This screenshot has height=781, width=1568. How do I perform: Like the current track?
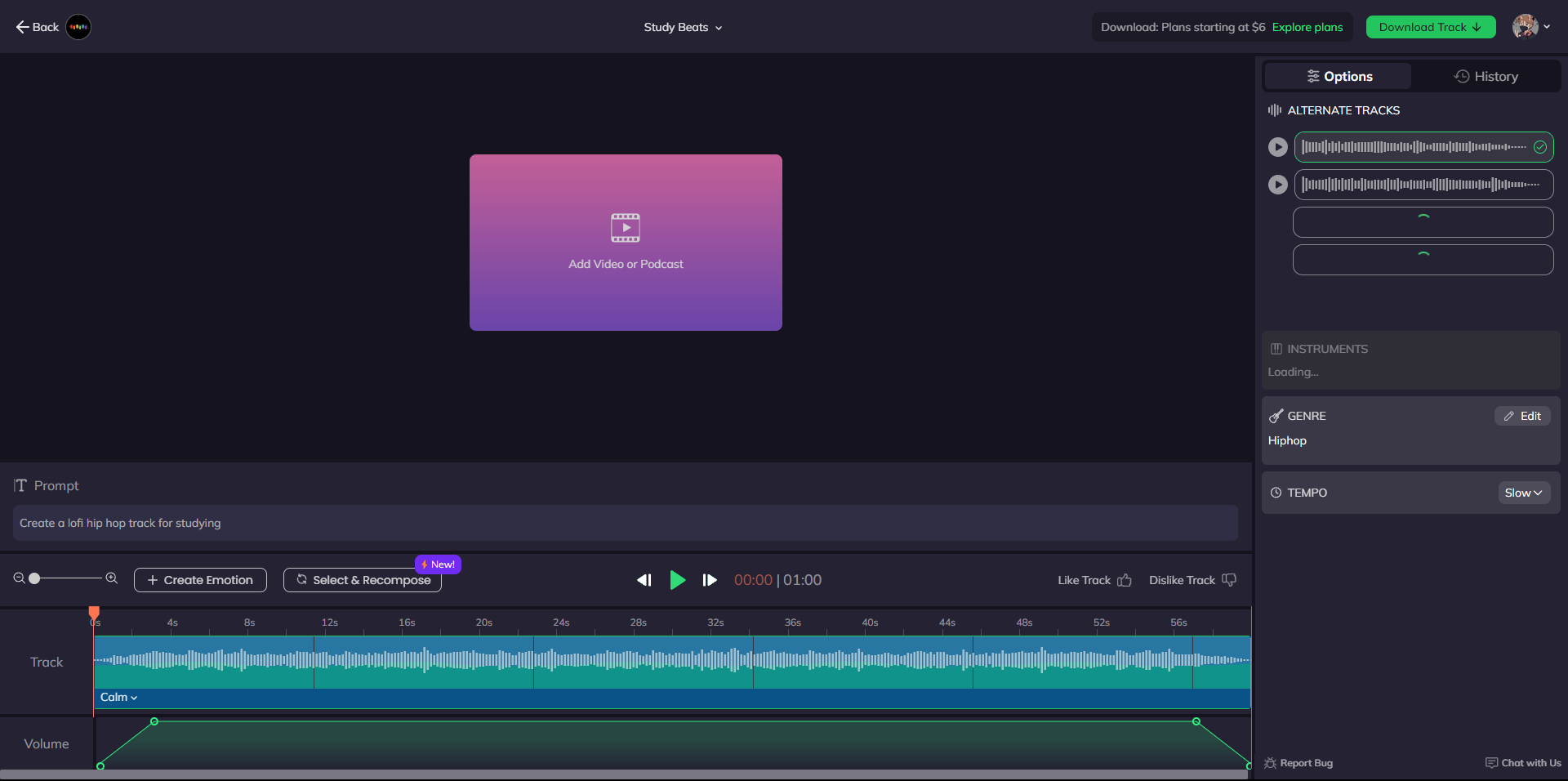(1093, 580)
